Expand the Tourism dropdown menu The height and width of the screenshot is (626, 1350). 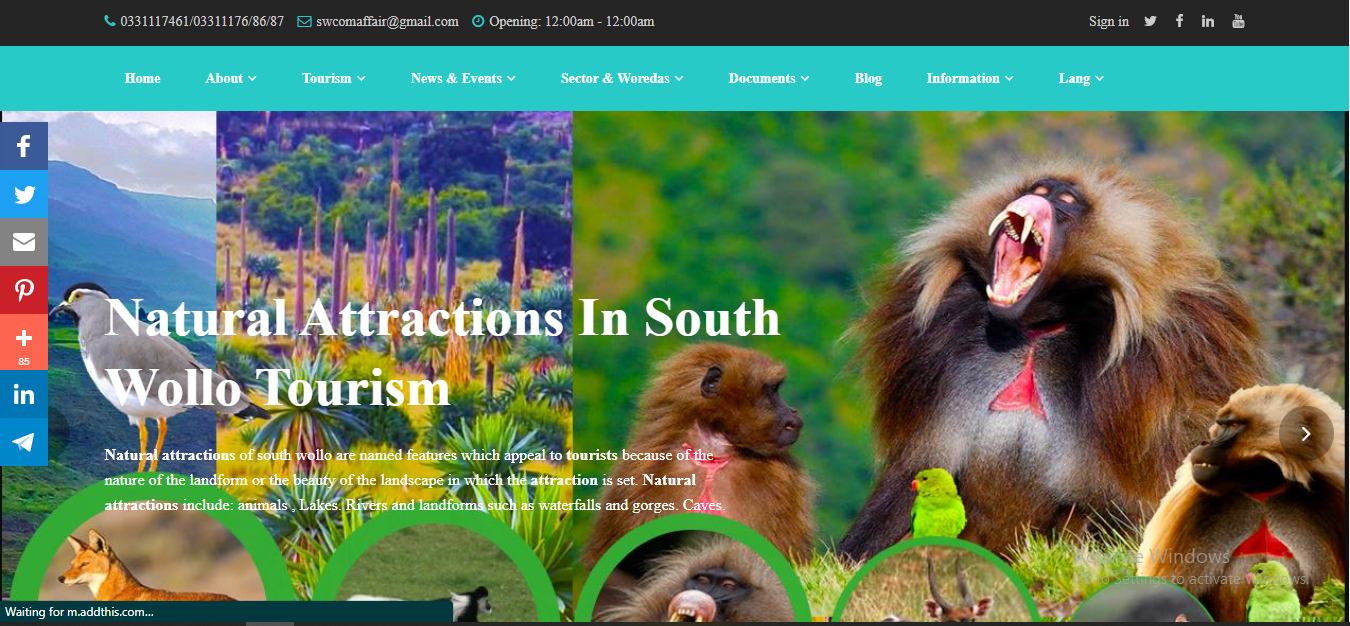[x=334, y=78]
